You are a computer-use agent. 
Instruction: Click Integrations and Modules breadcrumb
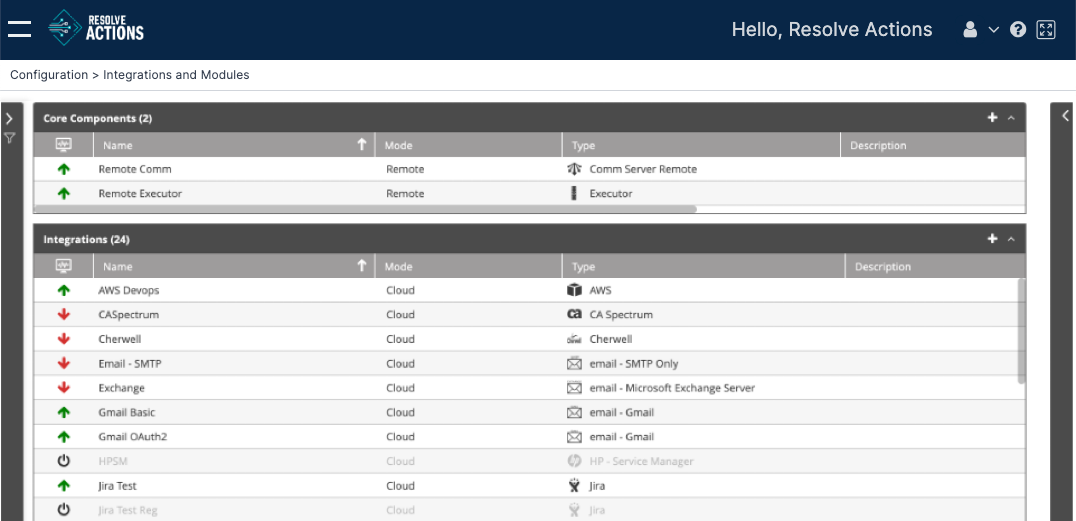point(176,75)
